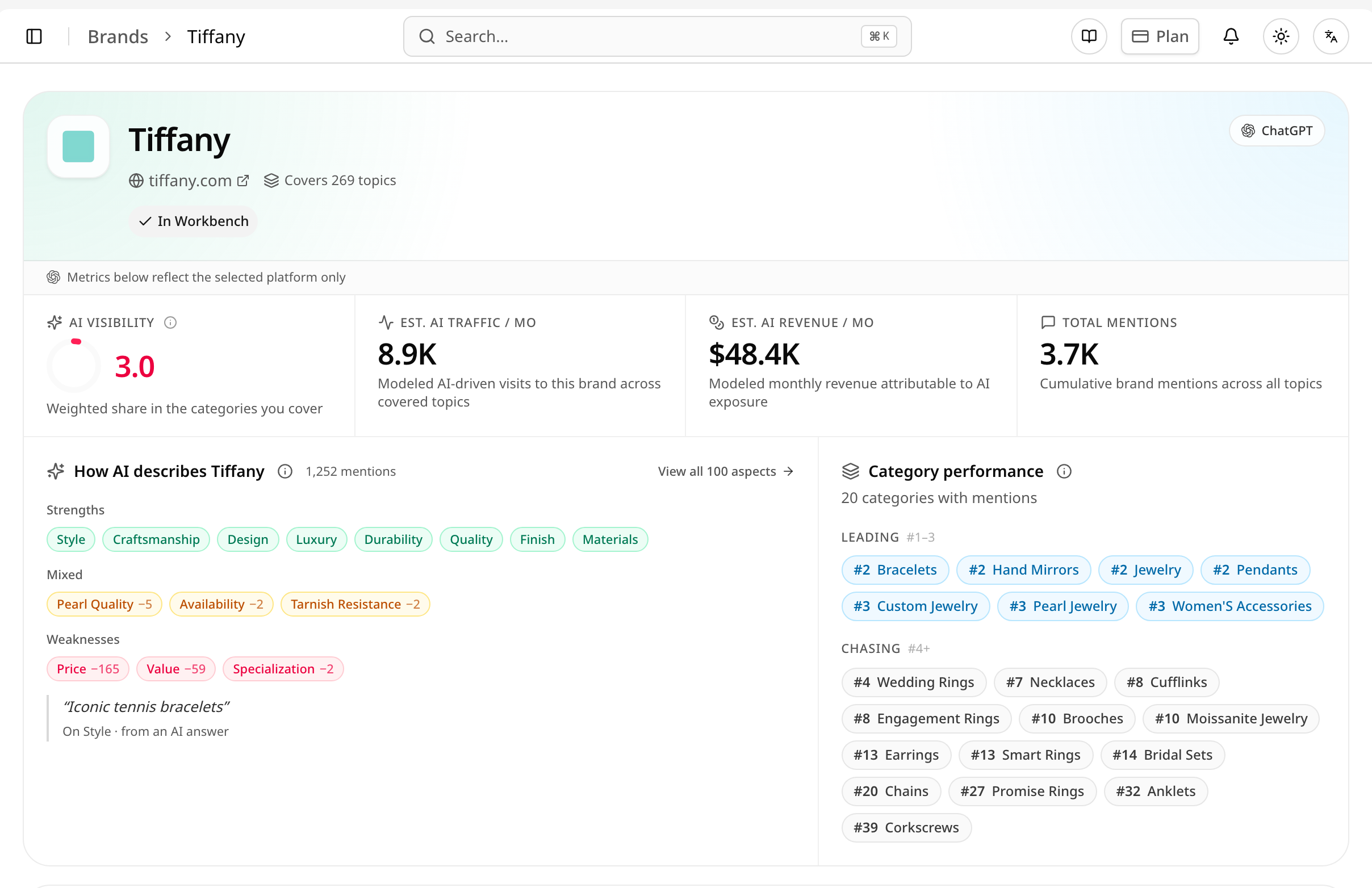Screen dimensions: 1372x888
Task: Open the #39 Corkscrews category
Action: (906, 827)
